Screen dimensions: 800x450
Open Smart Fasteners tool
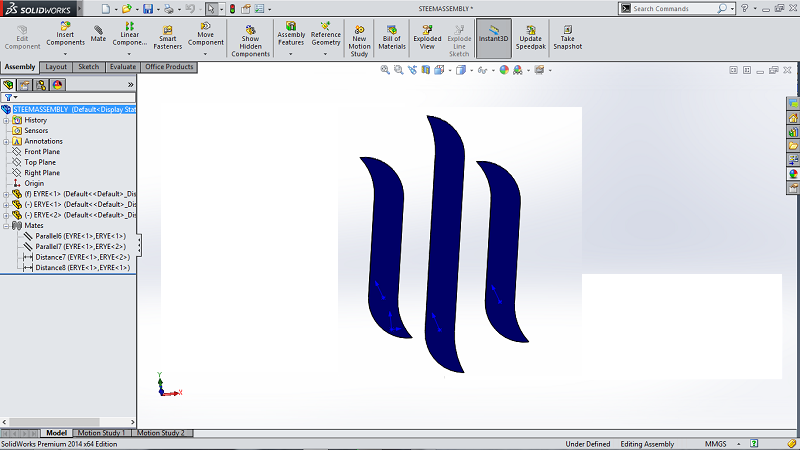pos(167,38)
